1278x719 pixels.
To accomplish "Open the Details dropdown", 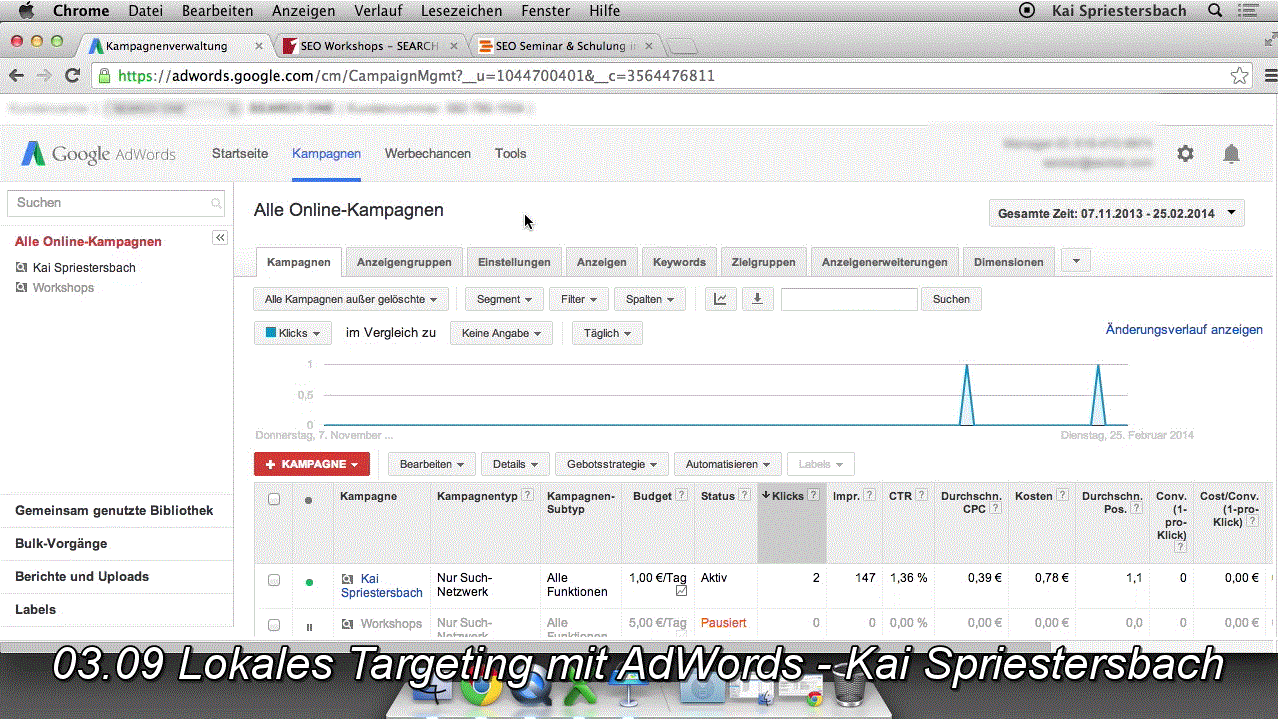I will pyautogui.click(x=515, y=464).
